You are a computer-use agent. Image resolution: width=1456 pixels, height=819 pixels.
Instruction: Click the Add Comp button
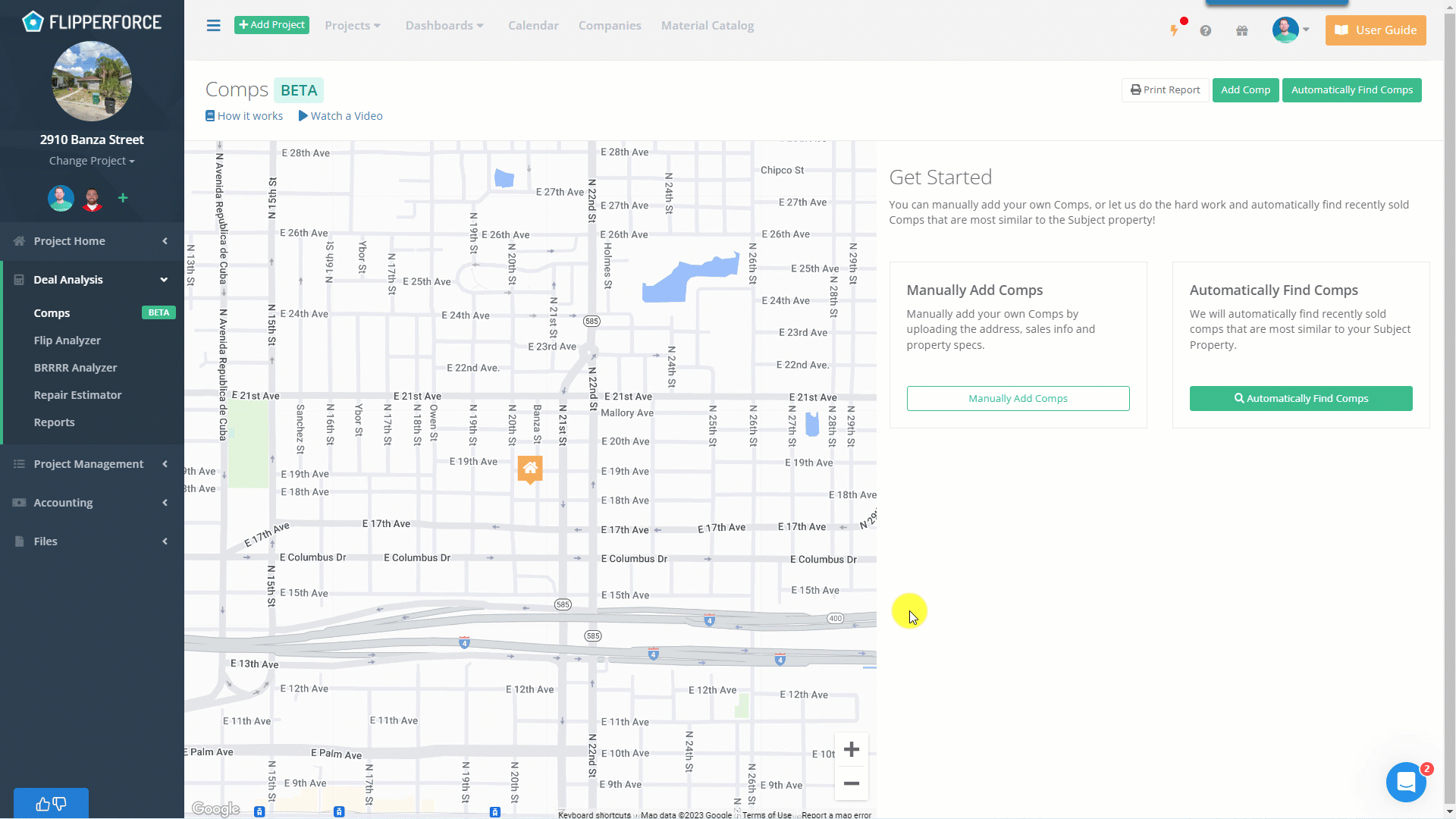click(1245, 90)
